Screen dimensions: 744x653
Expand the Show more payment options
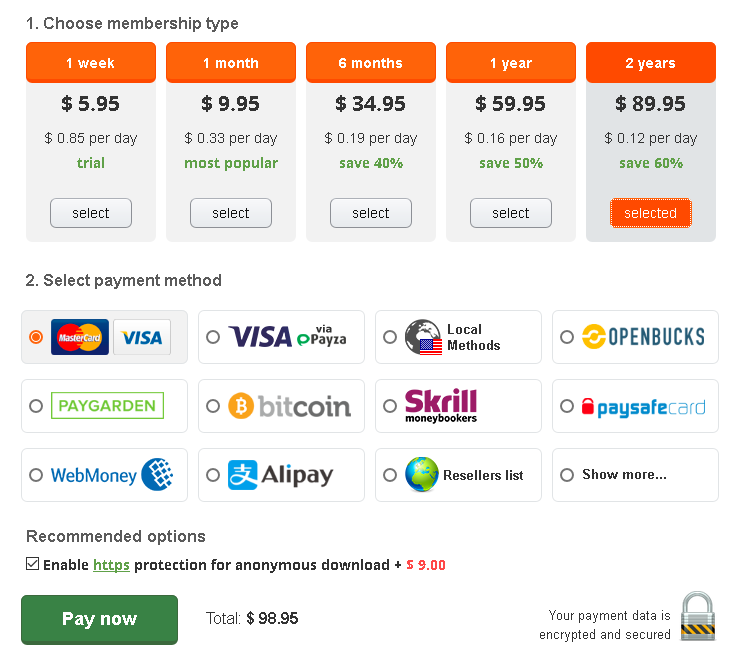[624, 475]
